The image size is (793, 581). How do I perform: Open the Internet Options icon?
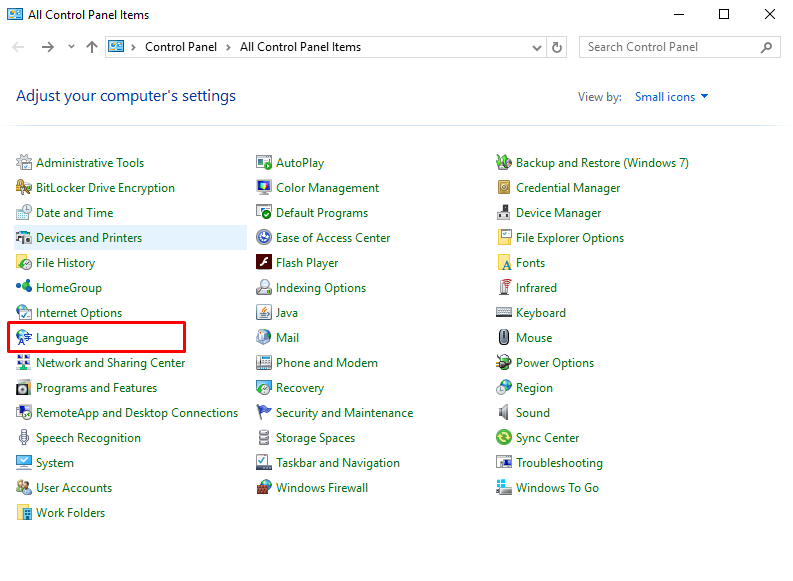click(24, 312)
